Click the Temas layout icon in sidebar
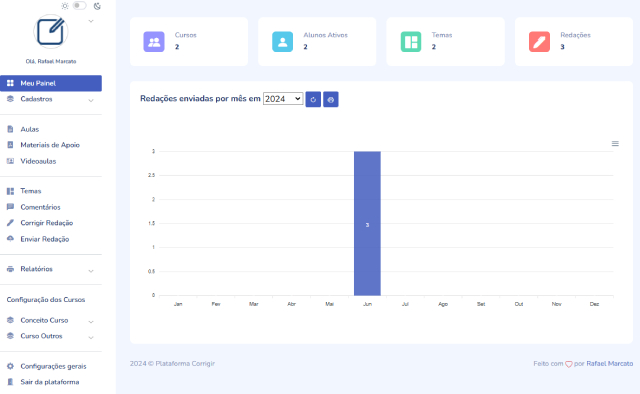640x394 pixels. click(x=10, y=191)
